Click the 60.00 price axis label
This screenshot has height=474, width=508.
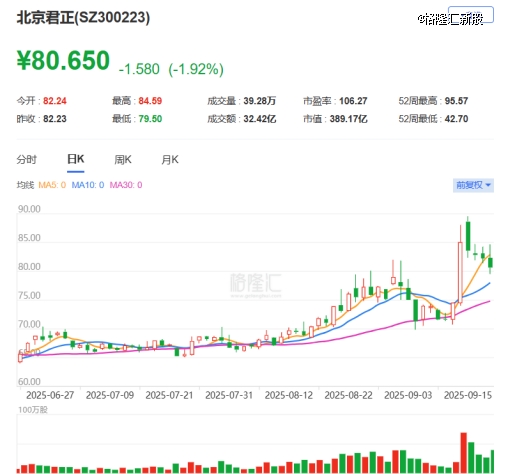click(x=29, y=381)
